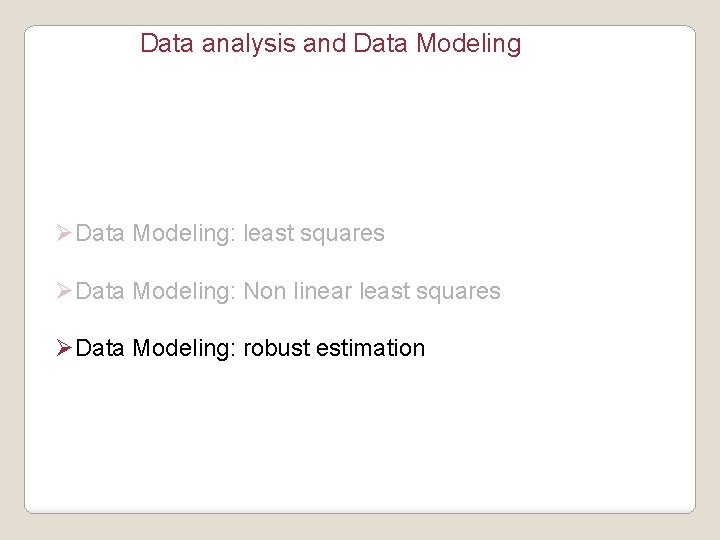Click the word "robust" in third bullet

[276, 348]
